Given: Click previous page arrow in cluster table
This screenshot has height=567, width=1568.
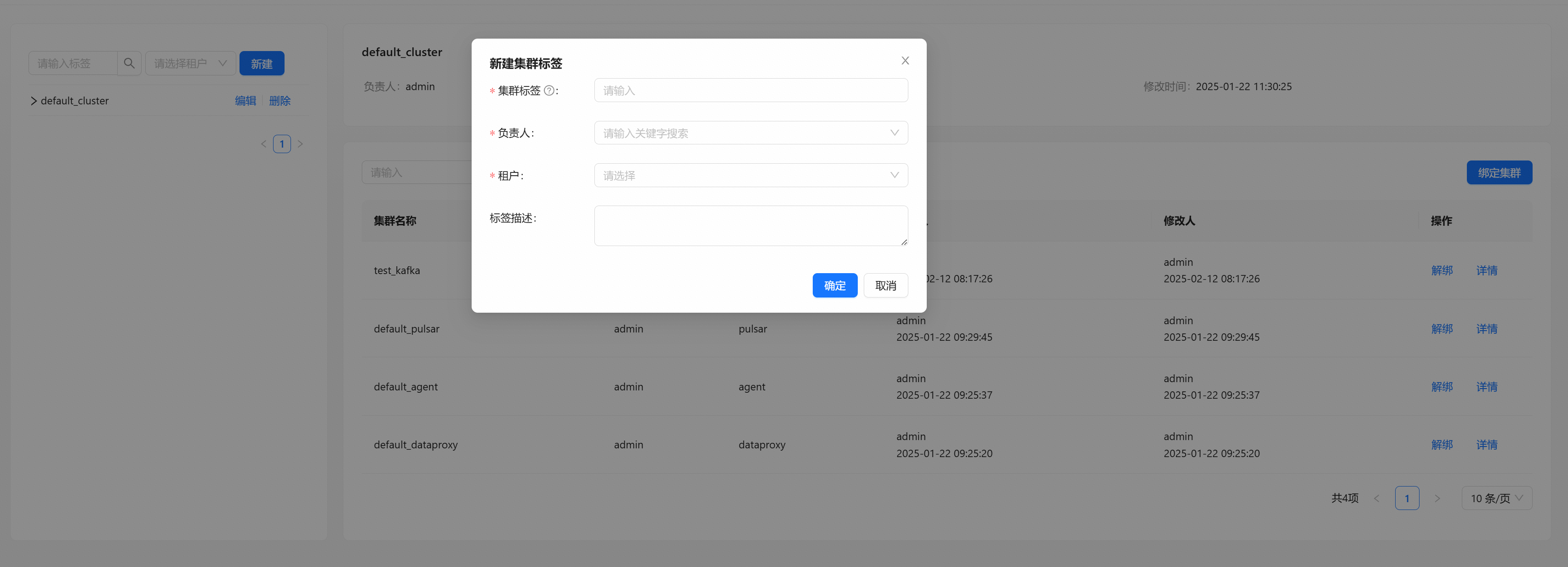Looking at the screenshot, I should coord(1377,498).
